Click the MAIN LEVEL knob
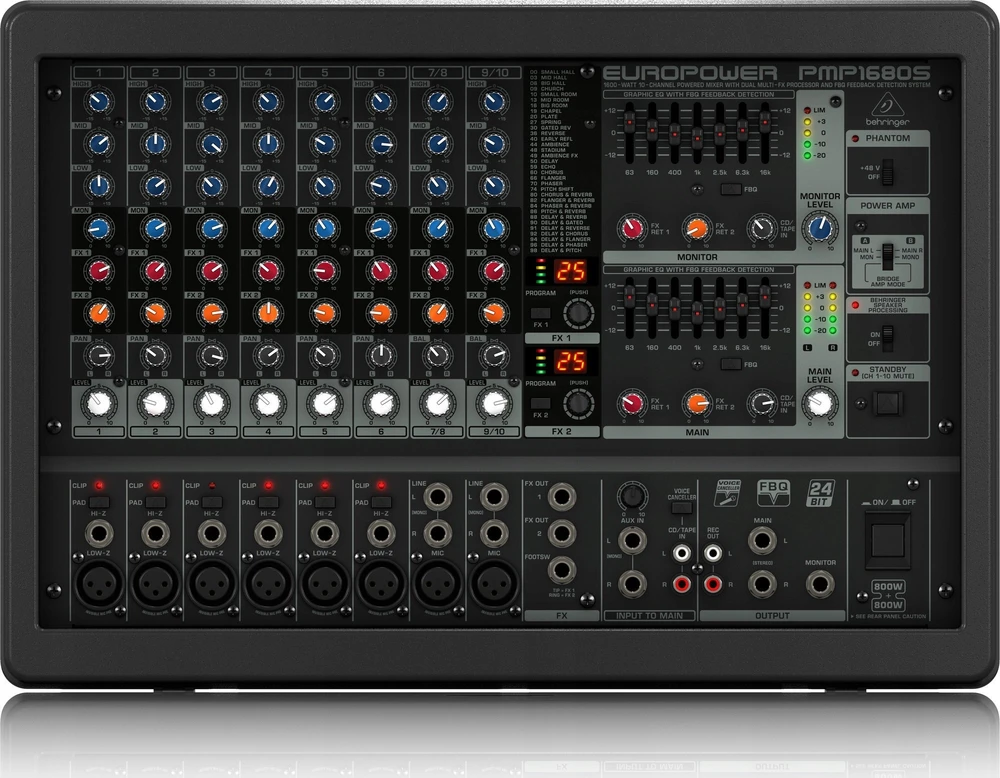Screen dimensions: 1000x778 (820, 403)
